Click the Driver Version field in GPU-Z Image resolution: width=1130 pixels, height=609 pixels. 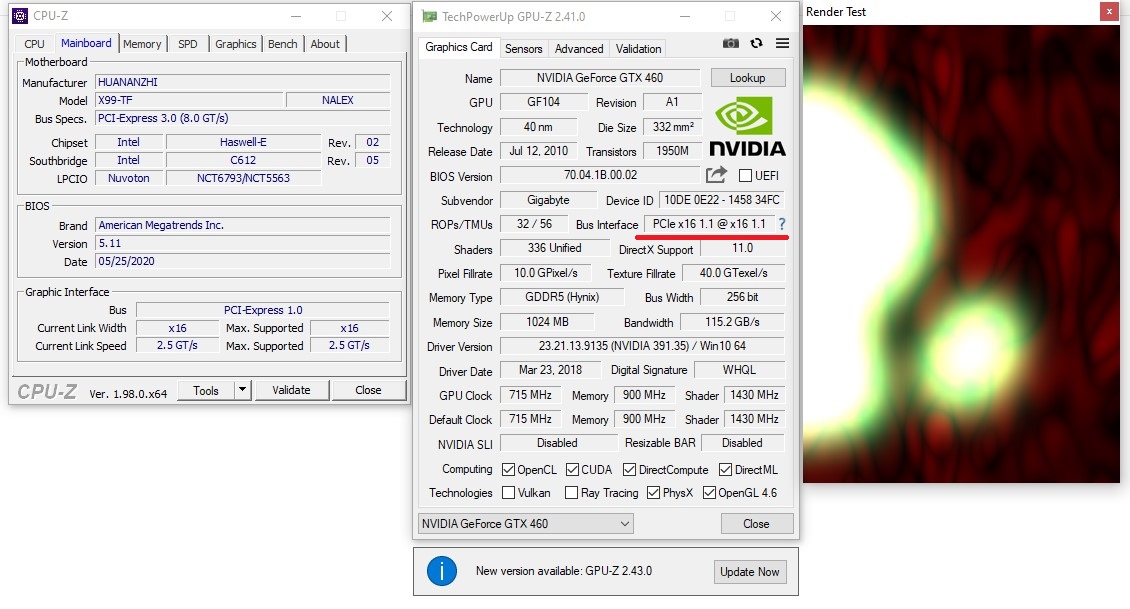642,346
